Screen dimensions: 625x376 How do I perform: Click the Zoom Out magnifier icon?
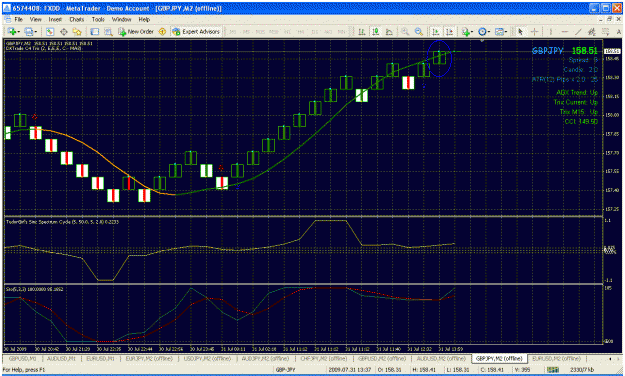419,31
